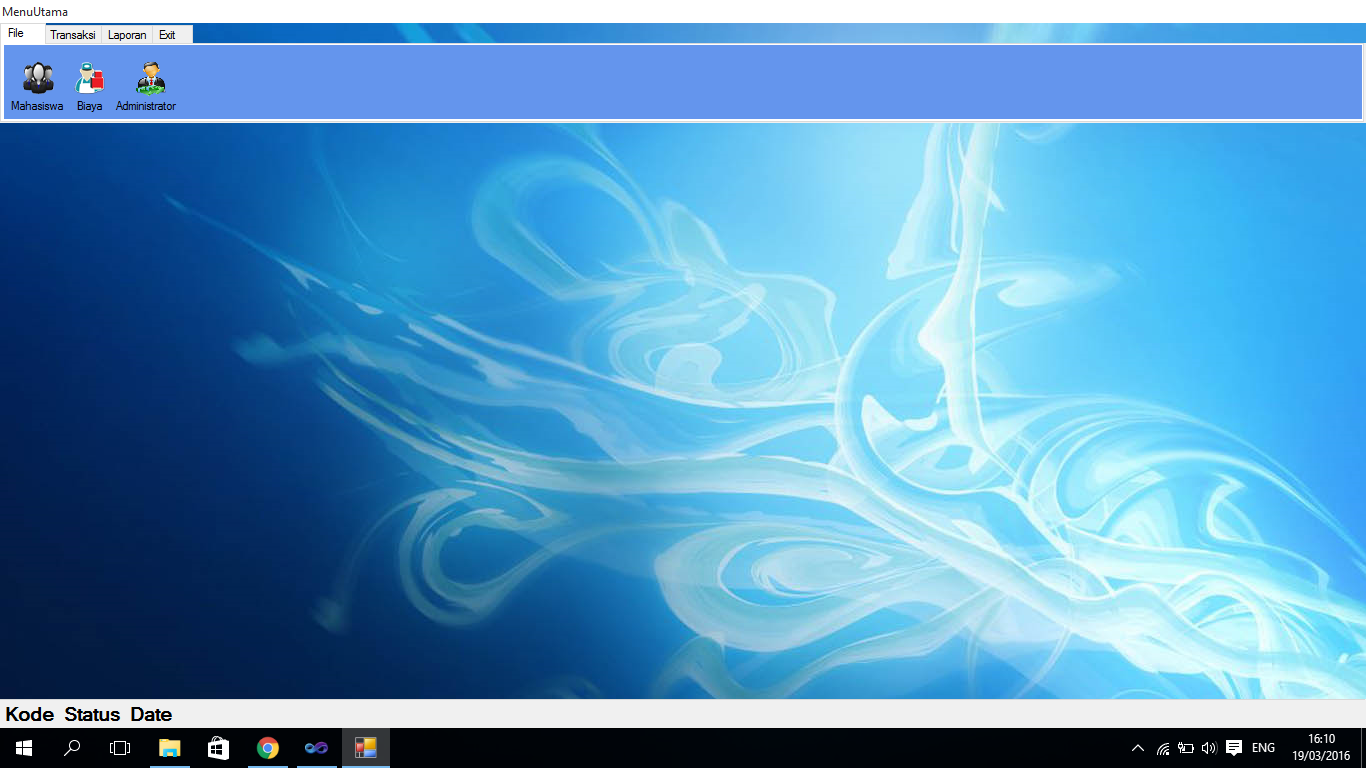This screenshot has height=768, width=1366.
Task: Open Visual Studio from the taskbar
Action: click(316, 747)
